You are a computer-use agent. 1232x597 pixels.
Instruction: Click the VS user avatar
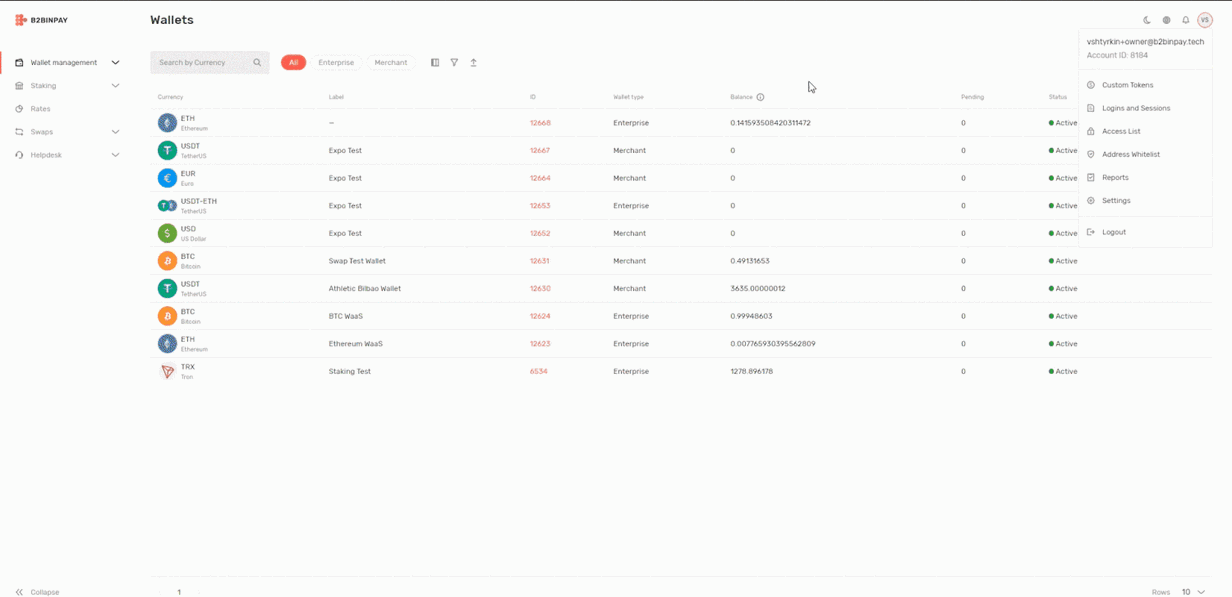point(1205,20)
